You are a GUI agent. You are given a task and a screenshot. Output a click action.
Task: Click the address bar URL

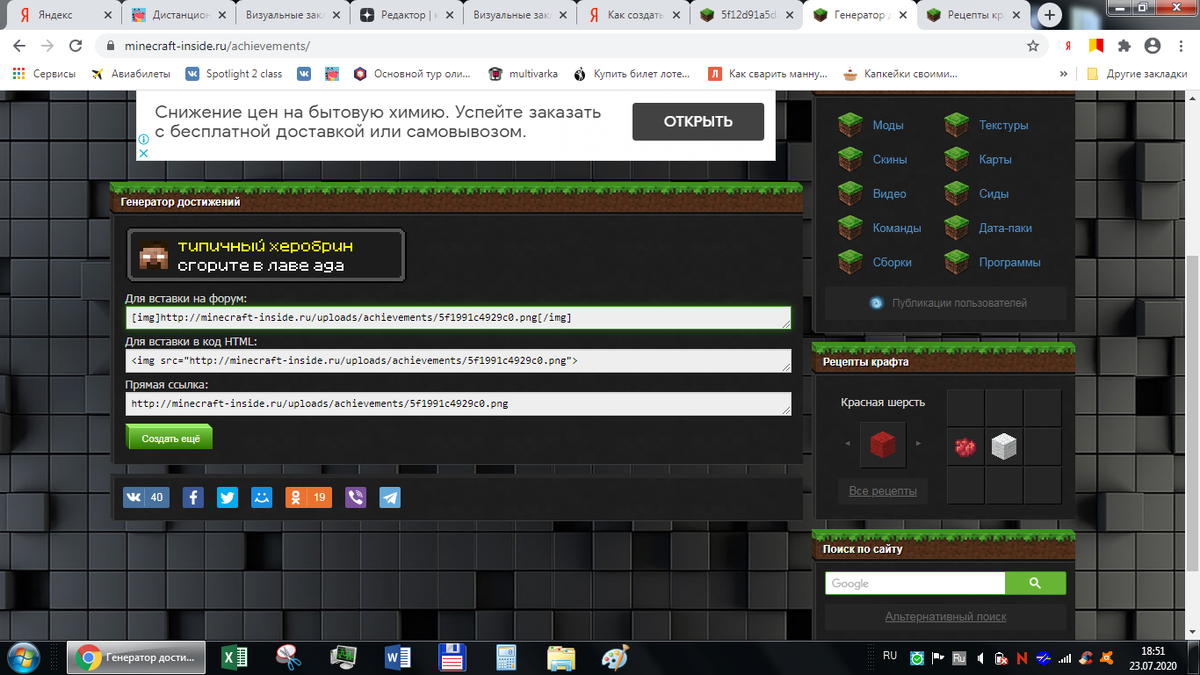(217, 46)
